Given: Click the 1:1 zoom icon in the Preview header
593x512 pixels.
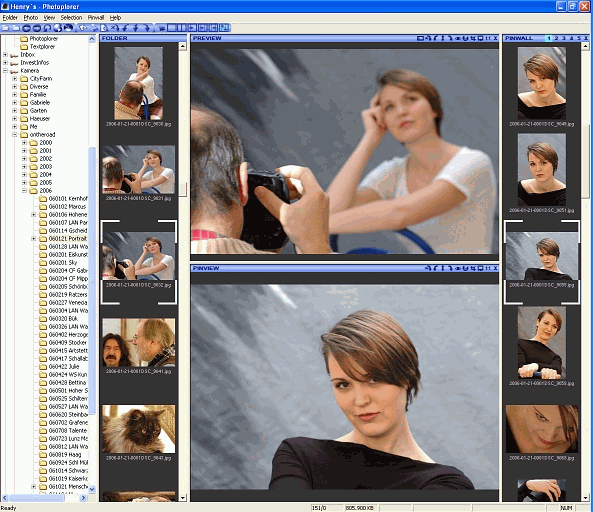Looking at the screenshot, I should [488, 38].
